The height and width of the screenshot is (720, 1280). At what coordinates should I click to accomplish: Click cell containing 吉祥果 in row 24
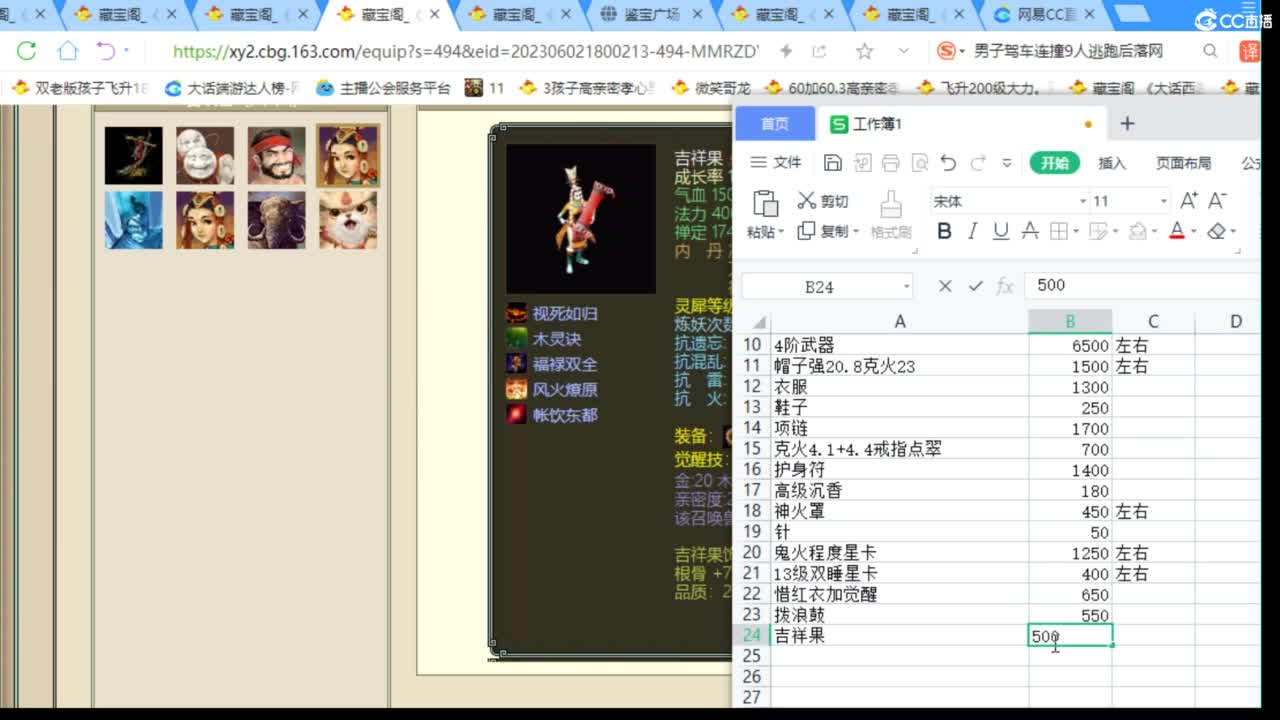tap(899, 636)
